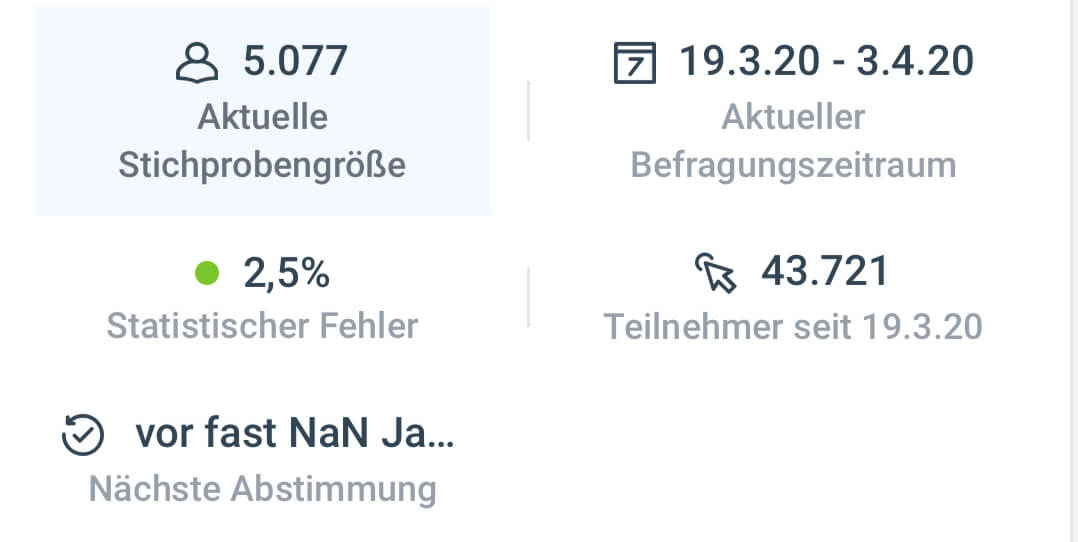Click the truncated text vor fast NaN Ja…
This screenshot has height=542, width=1078.
(294, 435)
